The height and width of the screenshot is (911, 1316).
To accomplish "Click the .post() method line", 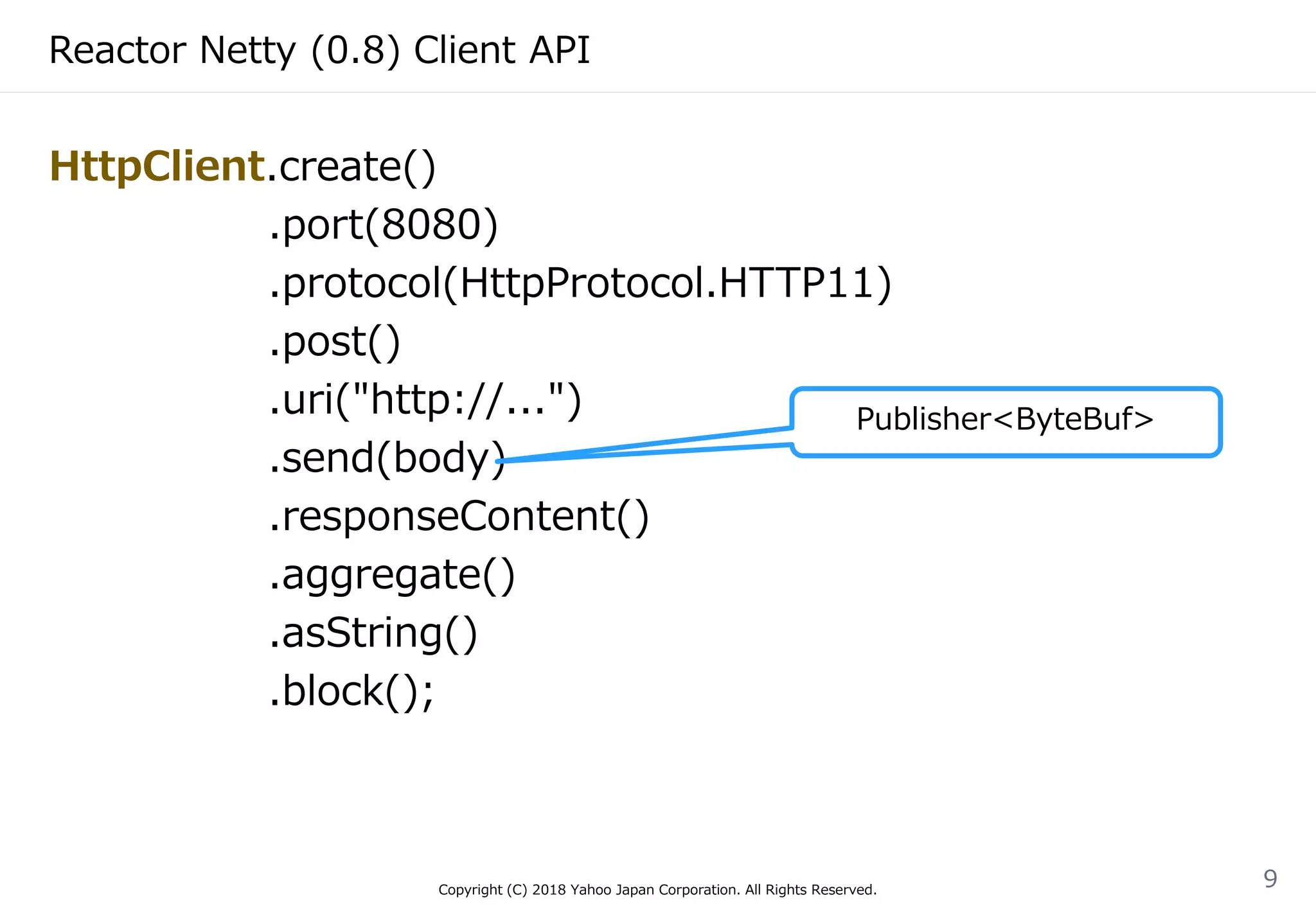I will click(334, 342).
